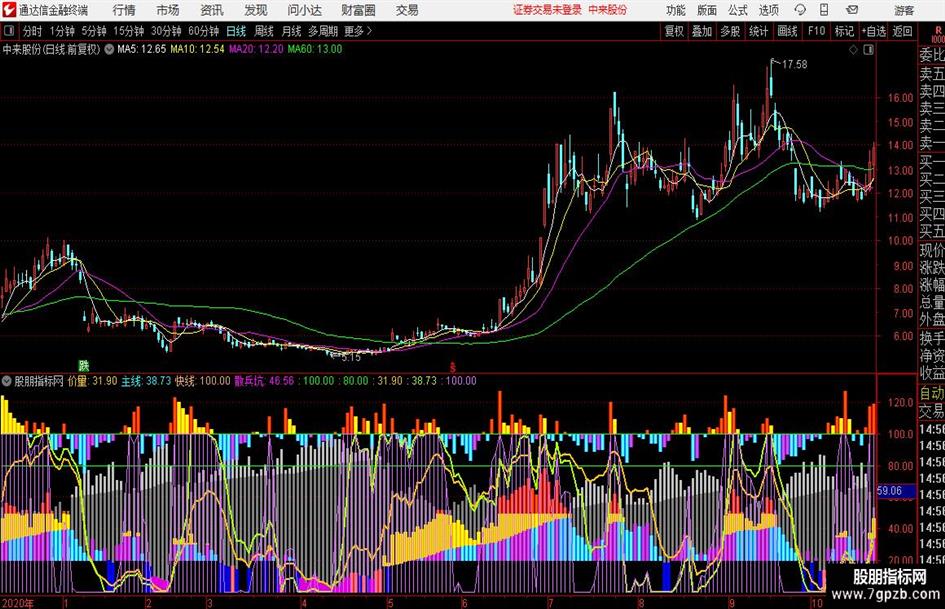Viewport: 945px width, 609px height.
Task: Open the 功能 menu
Action: point(676,10)
